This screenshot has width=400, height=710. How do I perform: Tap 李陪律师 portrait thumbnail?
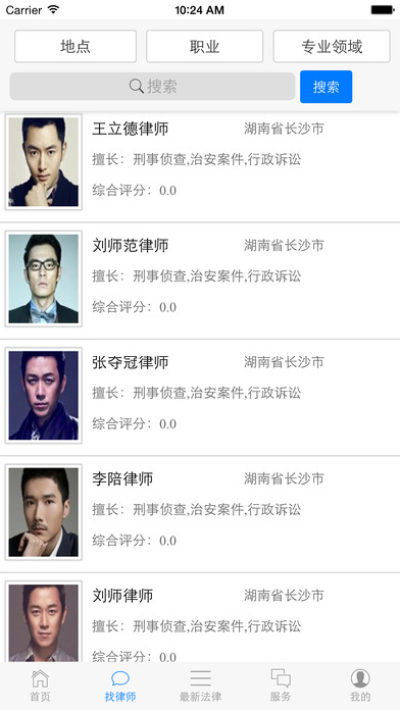(43, 512)
